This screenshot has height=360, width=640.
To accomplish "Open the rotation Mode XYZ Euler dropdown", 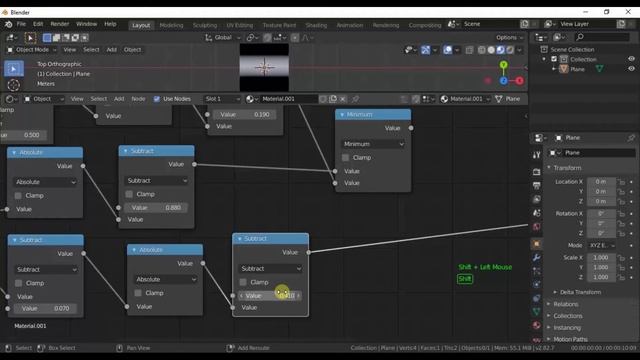I will point(602,245).
